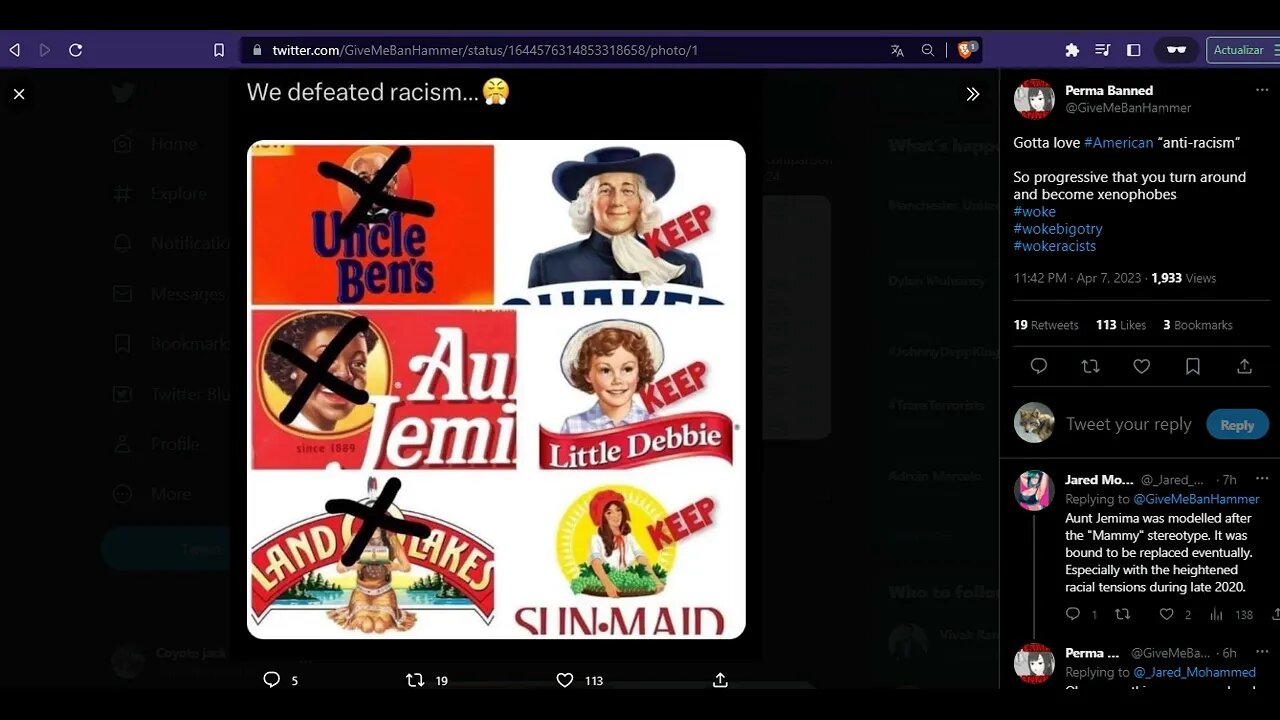
Task: Open the browser extensions puzzle icon
Action: (1072, 50)
